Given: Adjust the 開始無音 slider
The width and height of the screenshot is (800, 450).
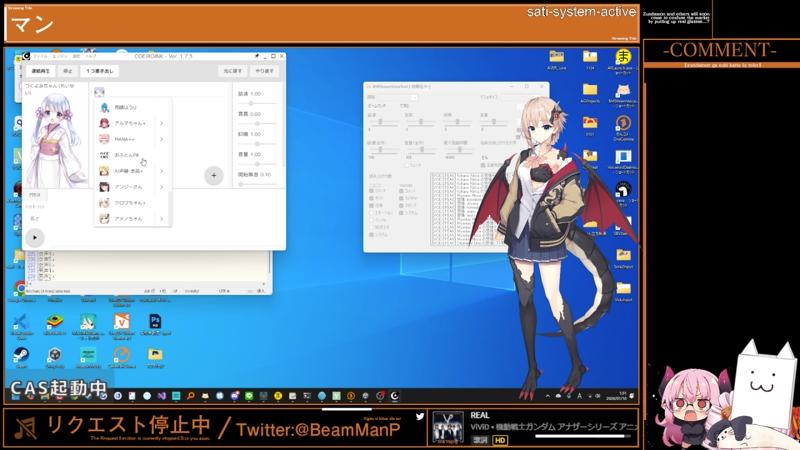Looking at the screenshot, I should (x=257, y=184).
